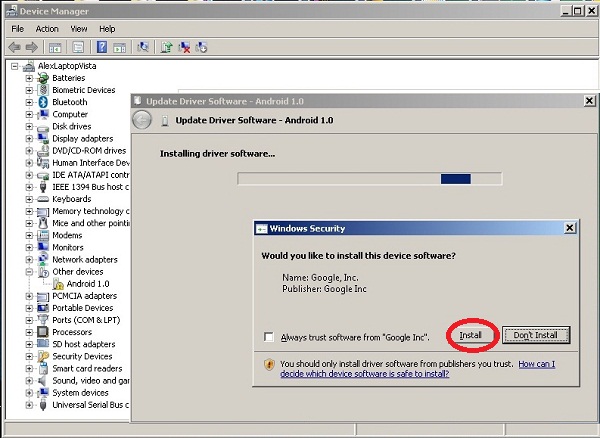Click the Keyboards category icon
This screenshot has height=438, width=600.
pos(43,199)
